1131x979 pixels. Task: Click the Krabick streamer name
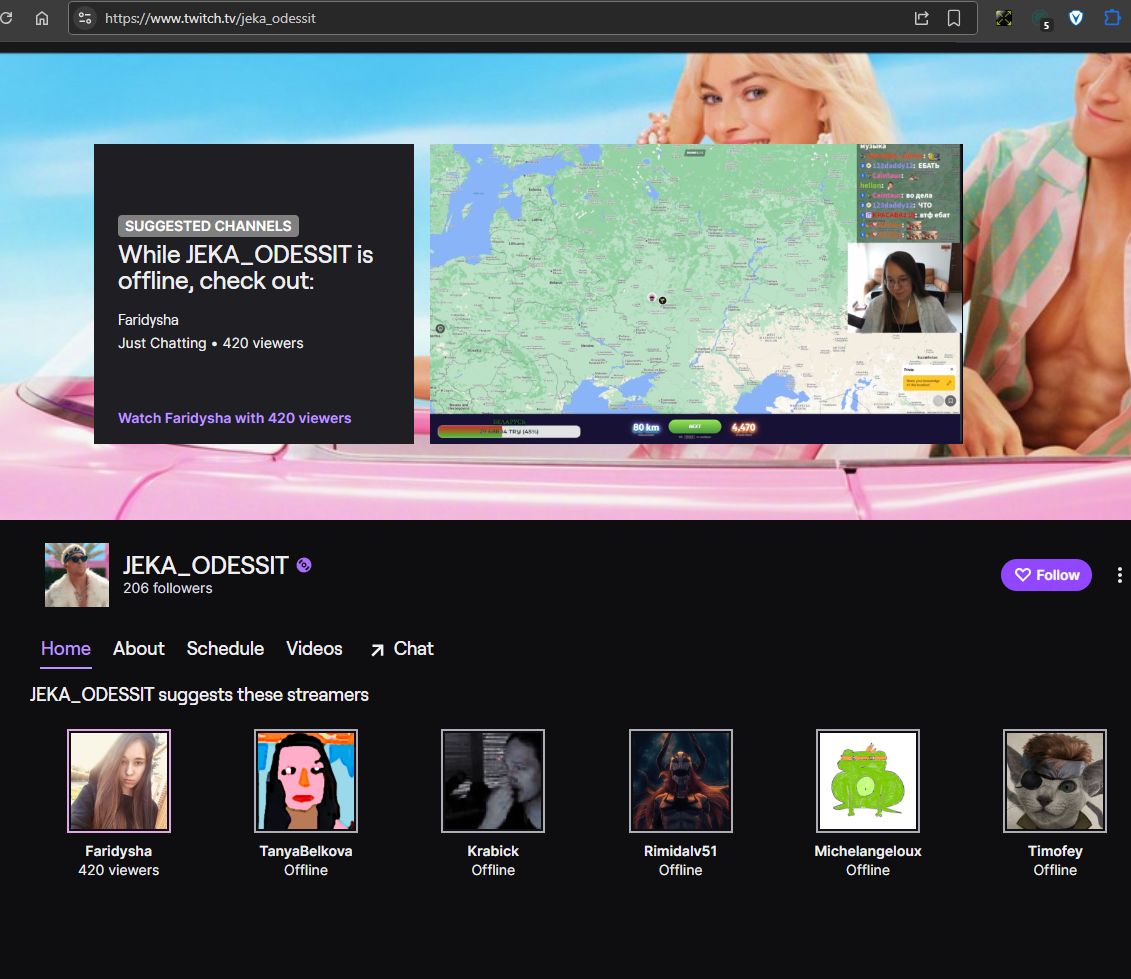[493, 851]
